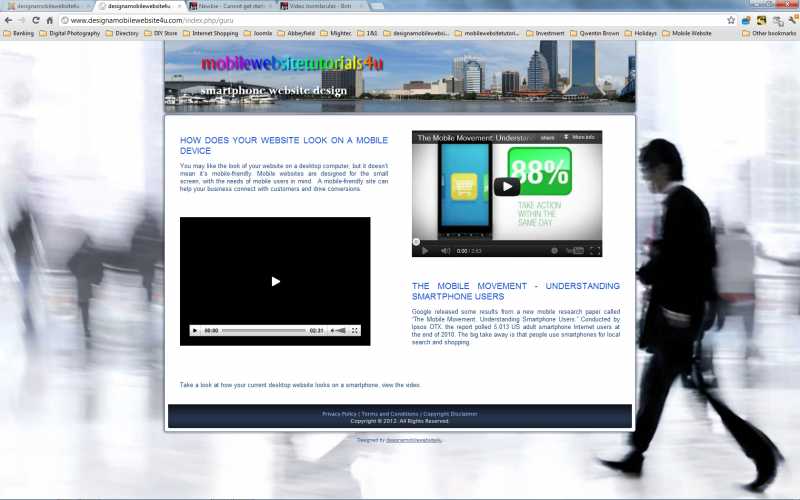This screenshot has width=800, height=500.
Task: Switch to the Video tab
Action: pos(322,6)
